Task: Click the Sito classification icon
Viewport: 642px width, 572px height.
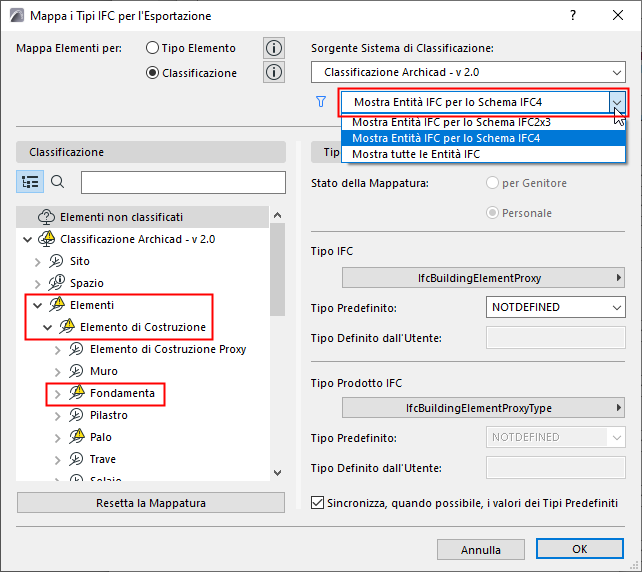Action: point(56,261)
